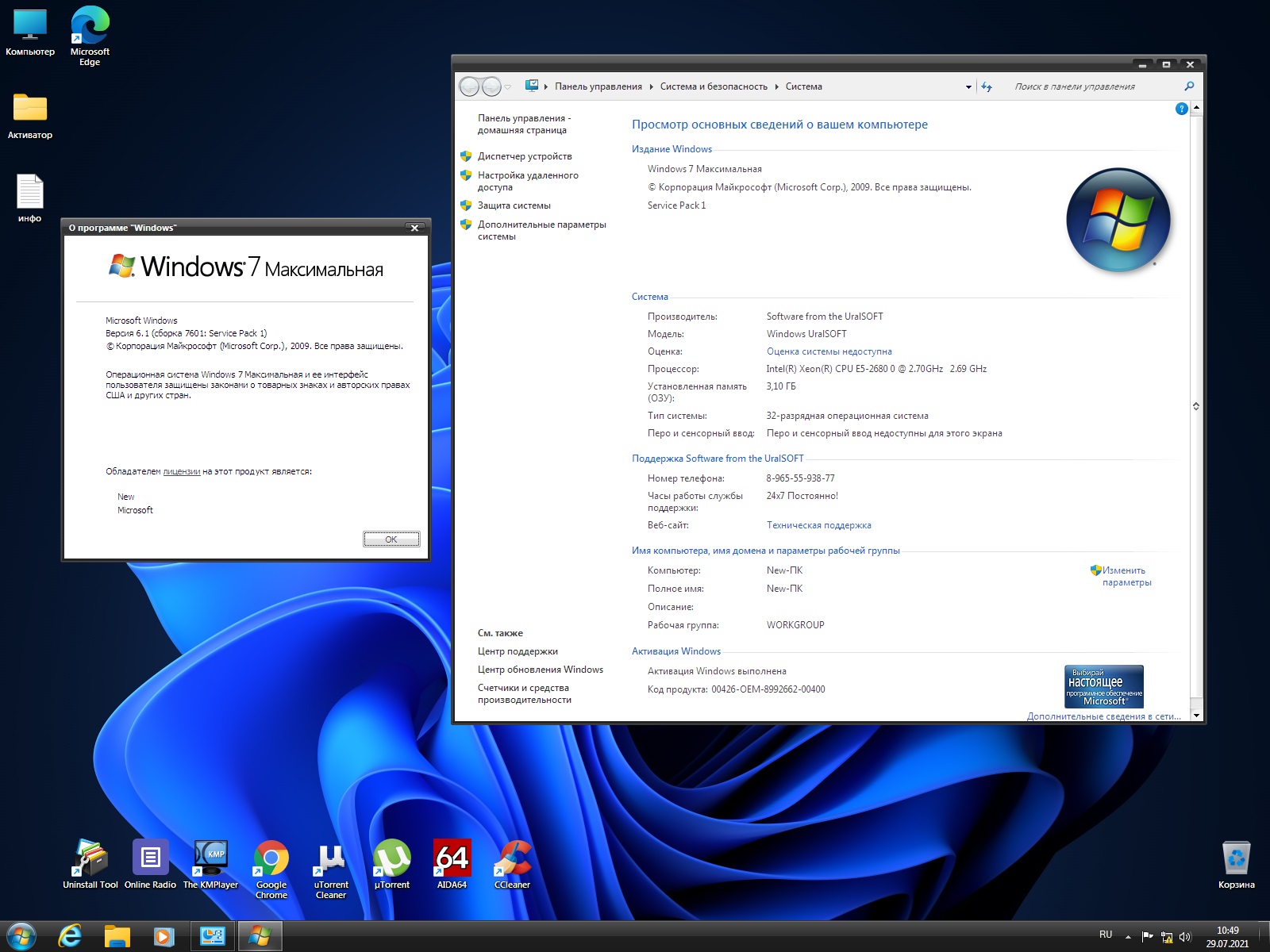Viewport: 1270px width, 952px height.
Task: Click Оценка системы недоступна link
Action: point(829,351)
